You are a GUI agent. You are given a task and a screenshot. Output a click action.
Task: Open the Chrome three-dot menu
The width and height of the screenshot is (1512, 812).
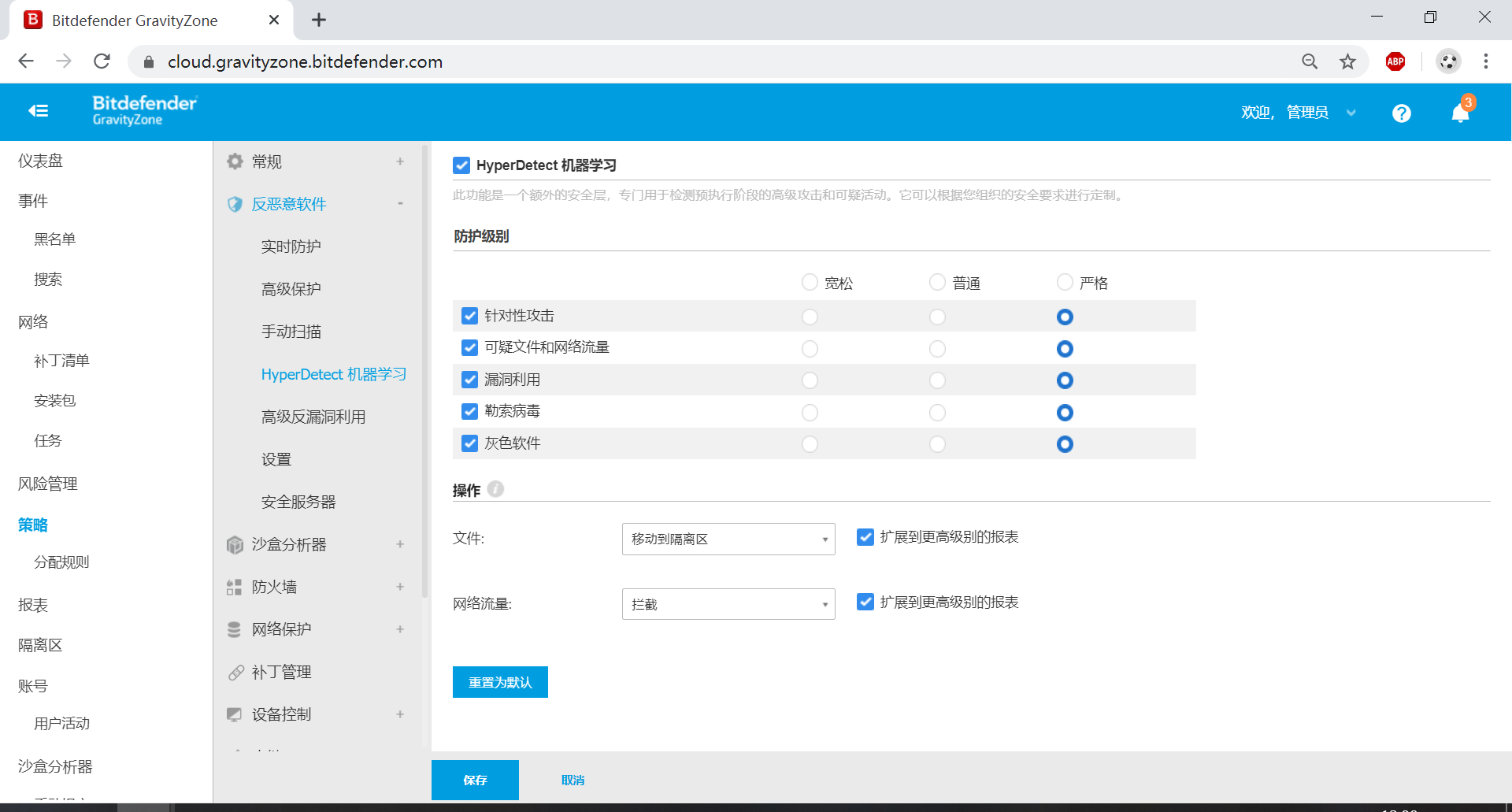click(x=1486, y=61)
